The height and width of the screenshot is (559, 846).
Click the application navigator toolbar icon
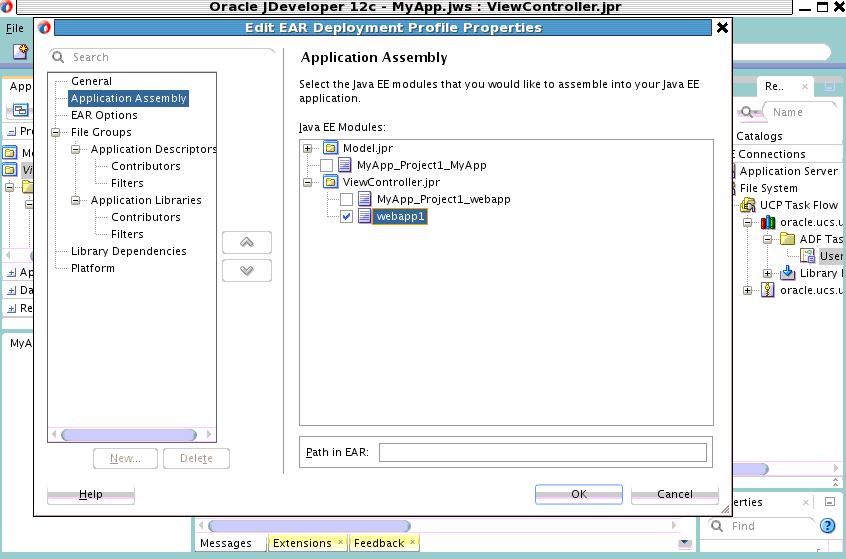click(20, 111)
